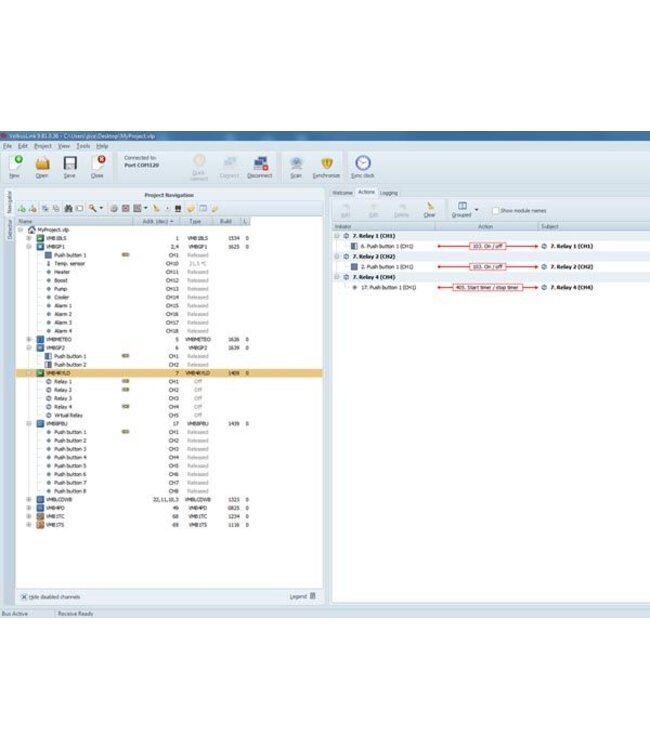The image size is (650, 750).
Task: Collapse the 7. Relay 4 (CH4) action group
Action: [x=337, y=277]
